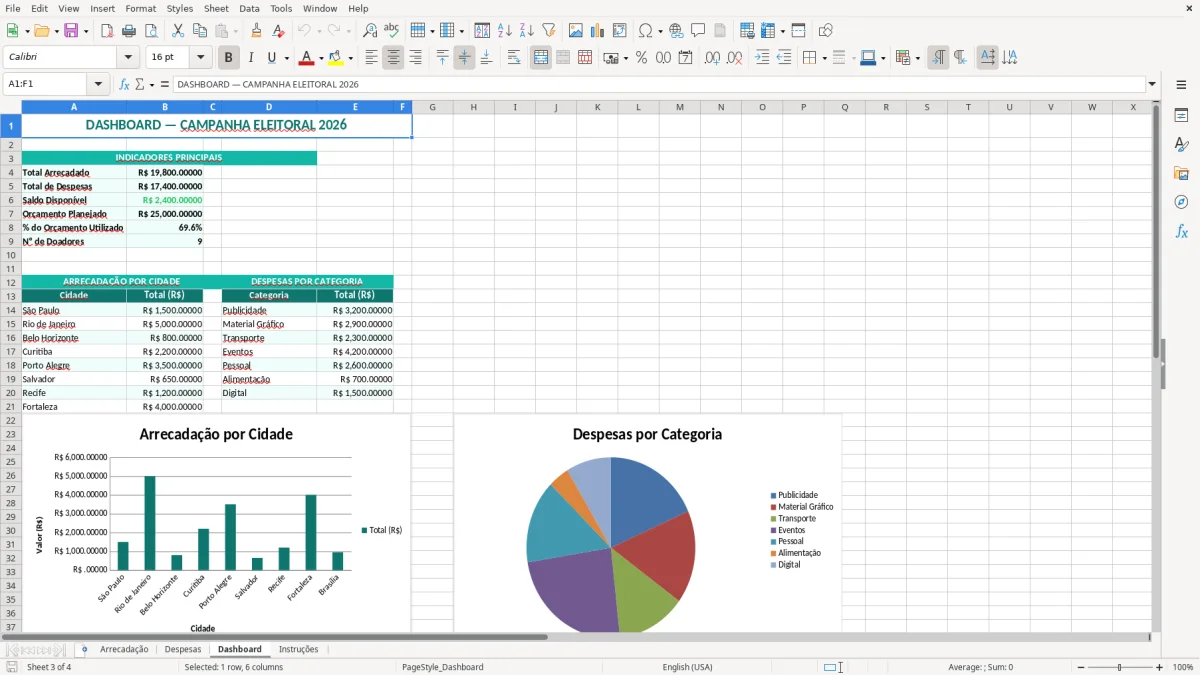1200x675 pixels.
Task: Switch to the Instruções sheet tab
Action: 298,649
